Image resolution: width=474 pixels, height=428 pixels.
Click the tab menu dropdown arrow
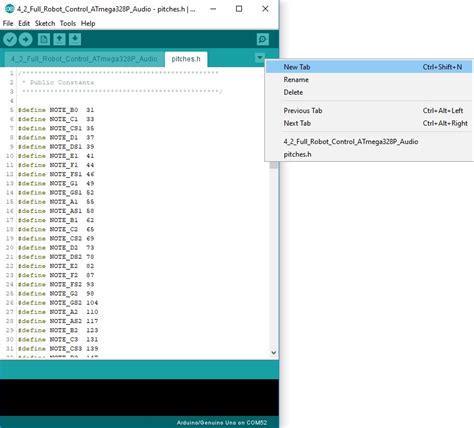click(260, 58)
